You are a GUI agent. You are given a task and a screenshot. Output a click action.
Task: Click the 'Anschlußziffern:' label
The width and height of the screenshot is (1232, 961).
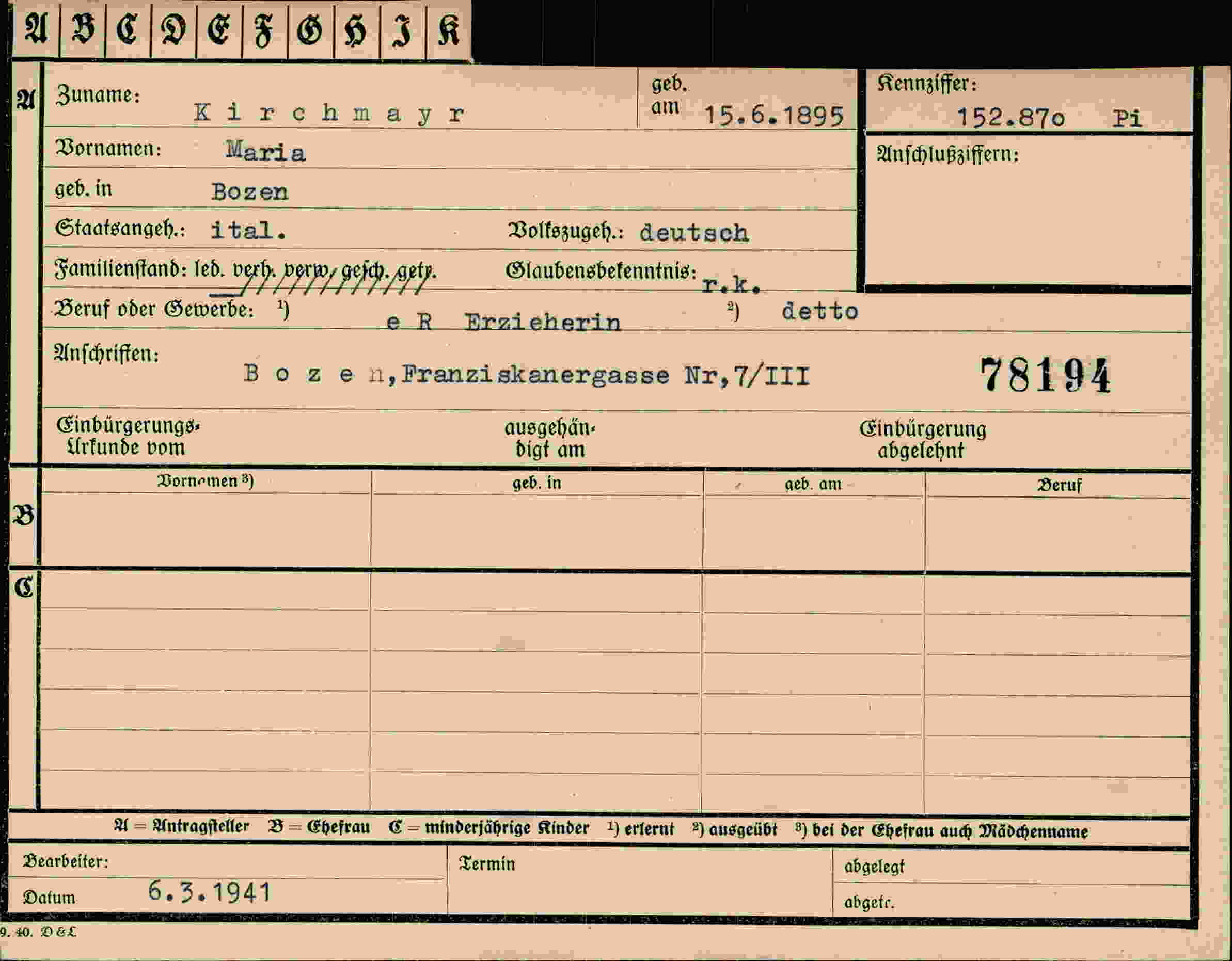coord(947,154)
